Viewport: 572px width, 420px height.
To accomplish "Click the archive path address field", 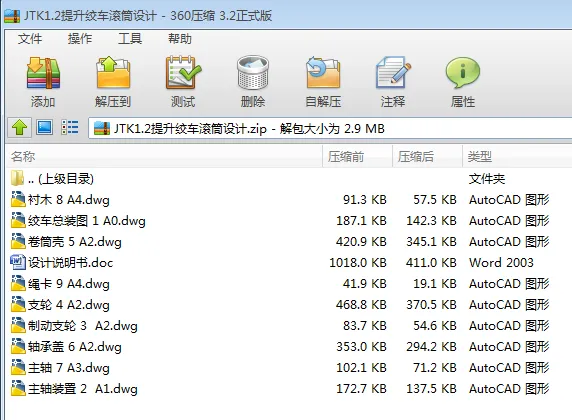I will [x=330, y=128].
